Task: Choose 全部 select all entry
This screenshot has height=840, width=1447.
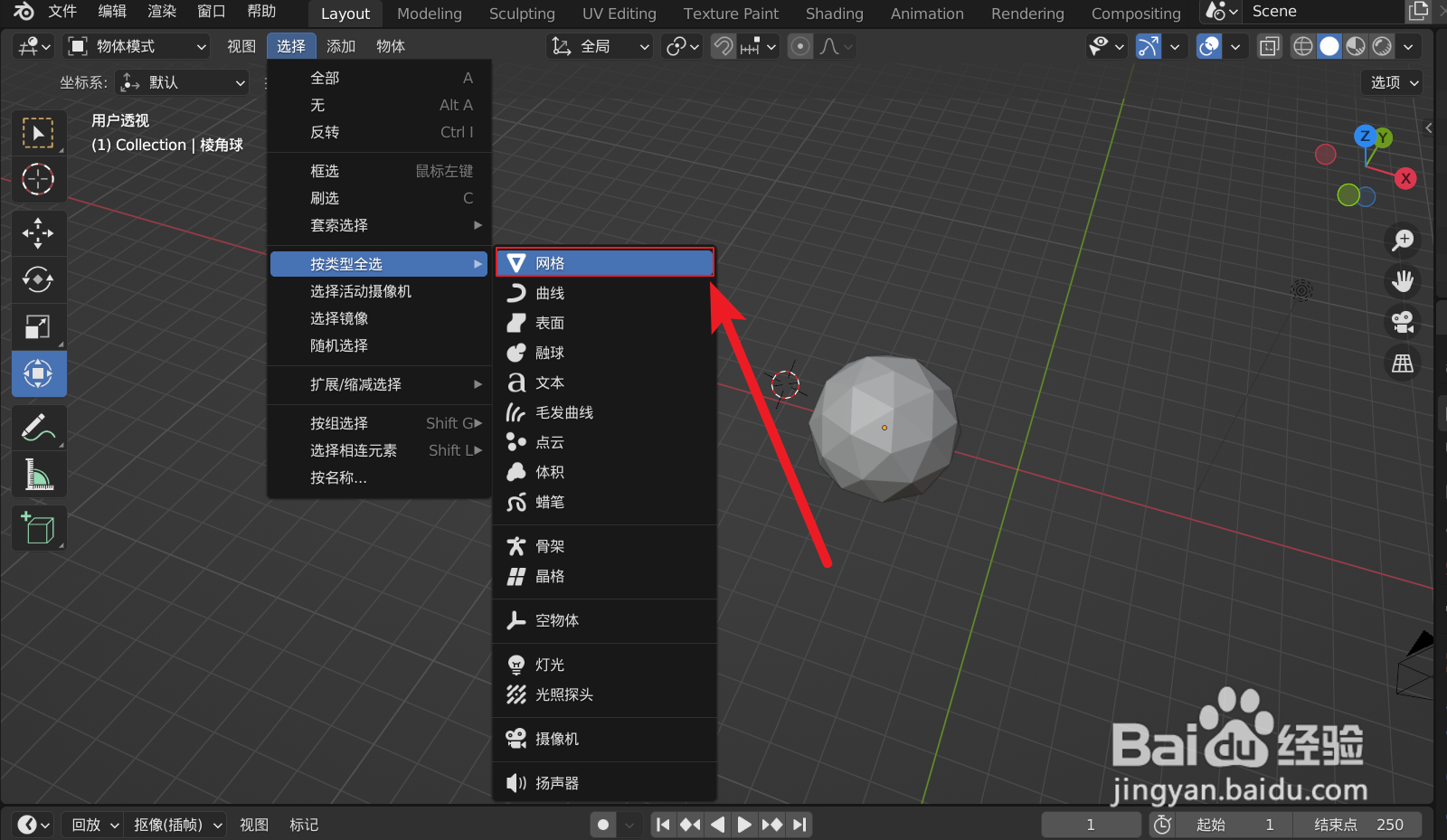Action: (x=379, y=78)
